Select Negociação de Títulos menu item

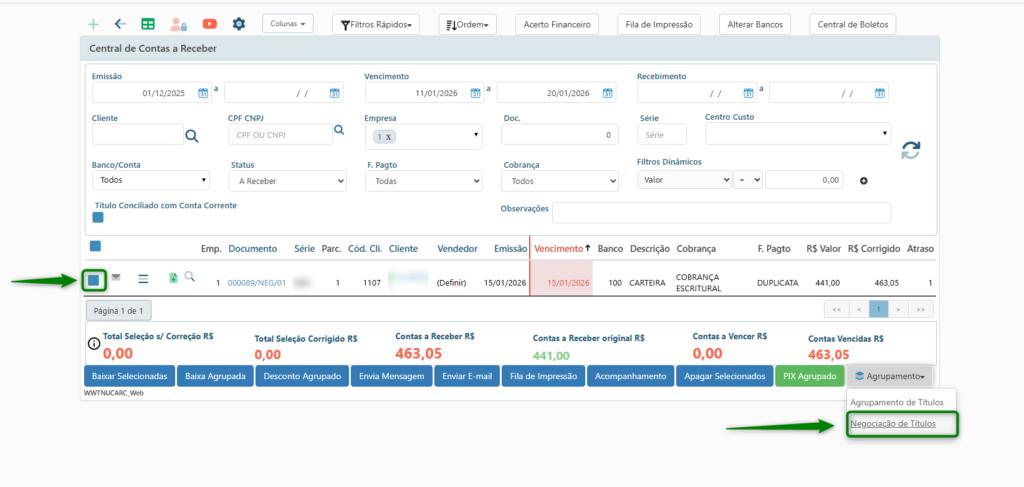point(892,424)
